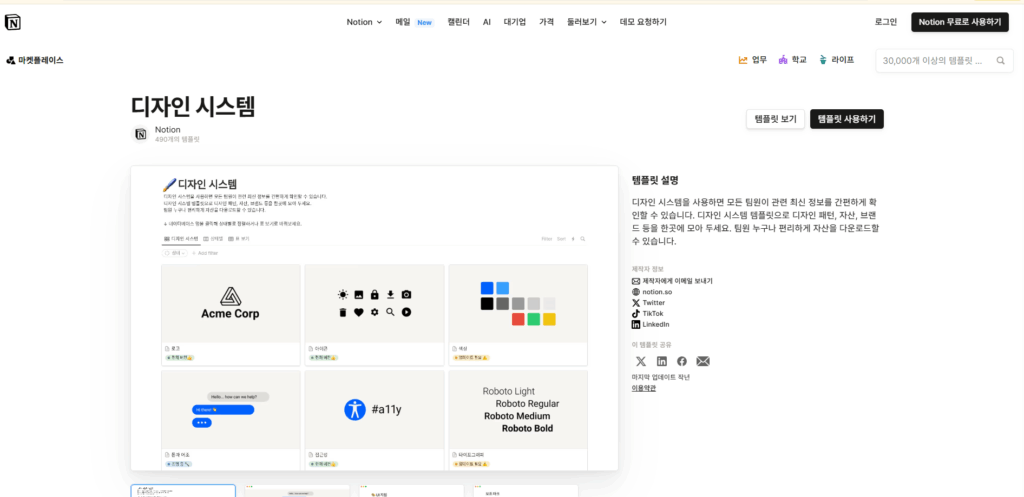
Task: Open the 대기업 menu item
Action: [515, 22]
